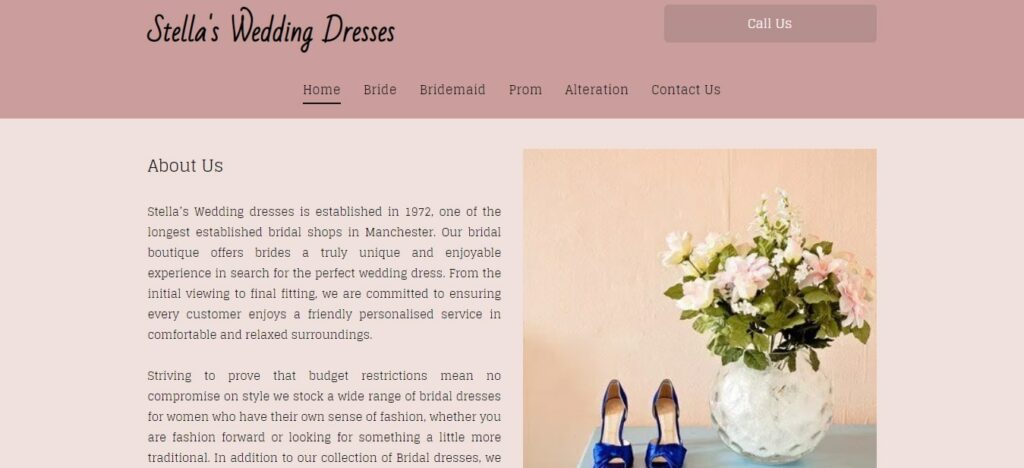
Task: Click the Stella's Wedding Dresses logo
Action: [x=270, y=29]
